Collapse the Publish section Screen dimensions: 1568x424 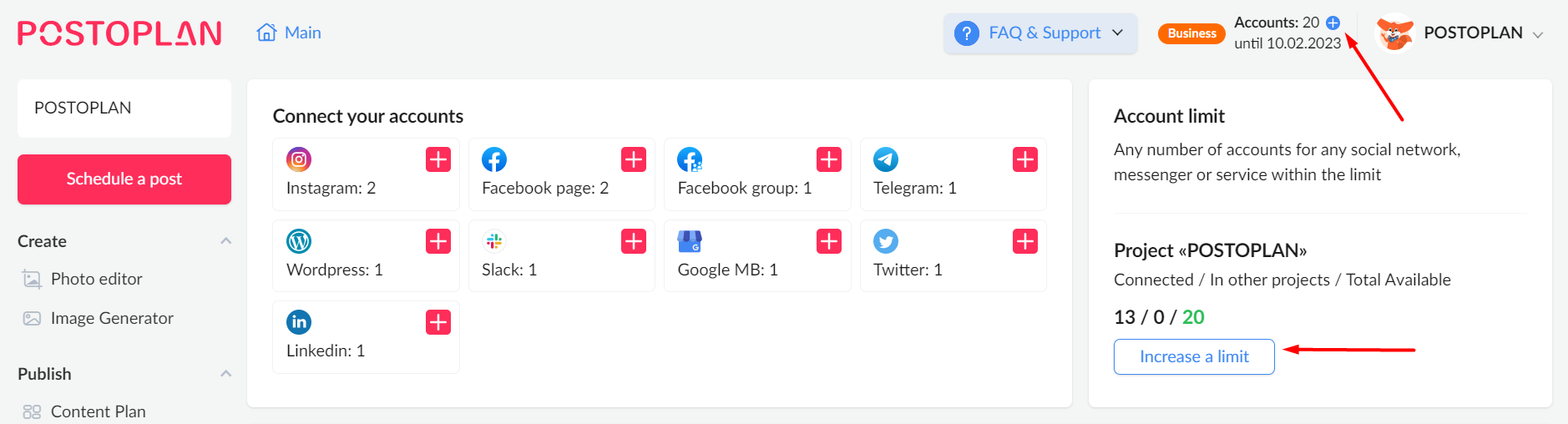tap(225, 374)
